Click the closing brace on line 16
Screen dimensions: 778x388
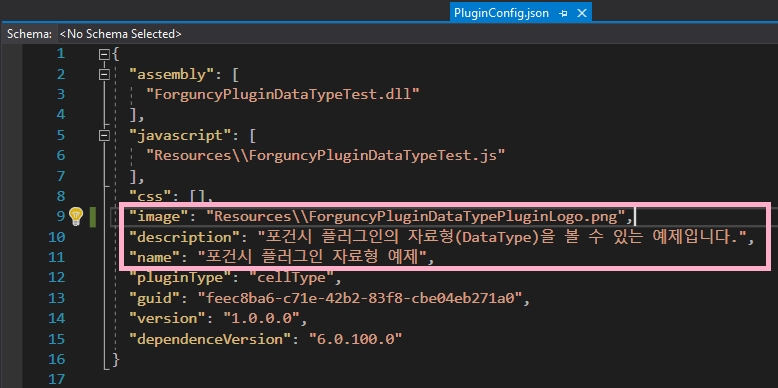pos(116,359)
